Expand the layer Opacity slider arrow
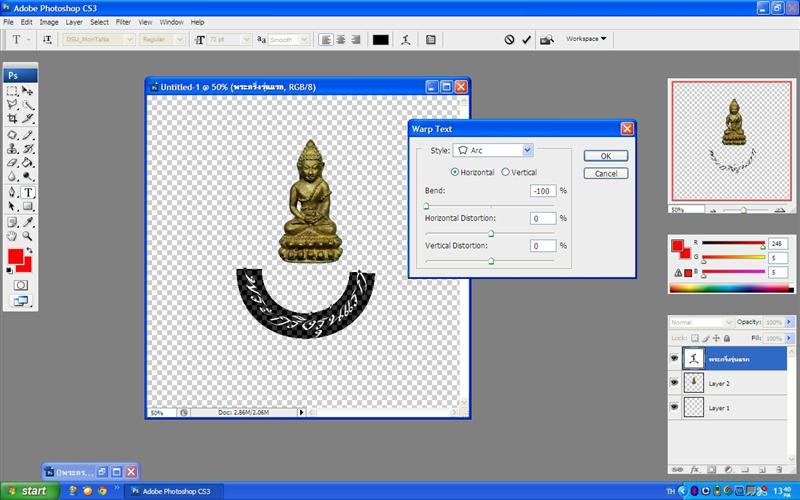Viewport: 800px width, 500px height. click(x=789, y=323)
